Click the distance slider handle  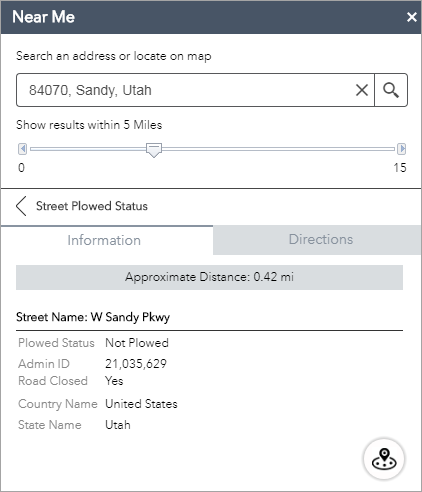pyautogui.click(x=154, y=150)
